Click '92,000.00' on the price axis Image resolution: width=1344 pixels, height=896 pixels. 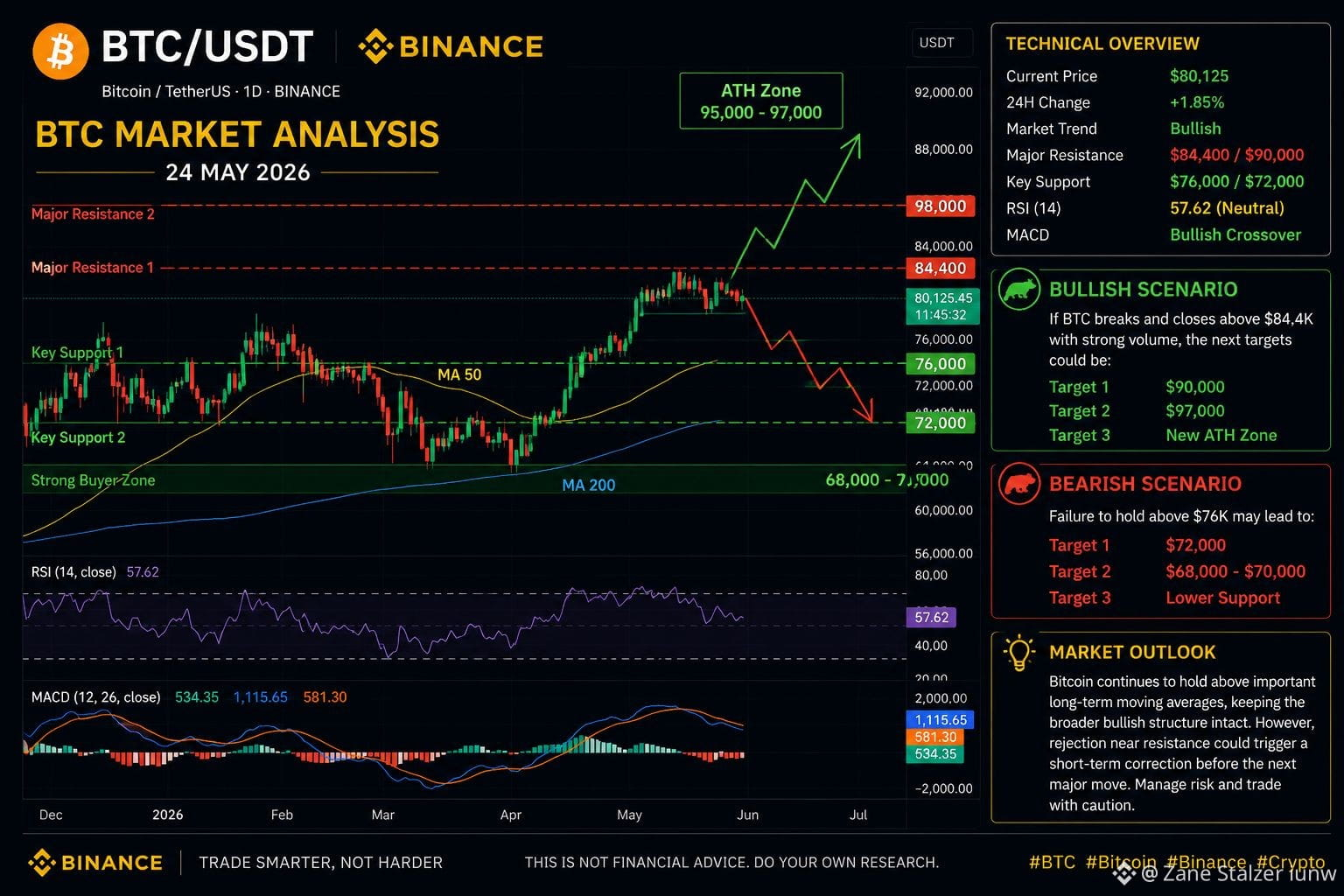pyautogui.click(x=943, y=92)
